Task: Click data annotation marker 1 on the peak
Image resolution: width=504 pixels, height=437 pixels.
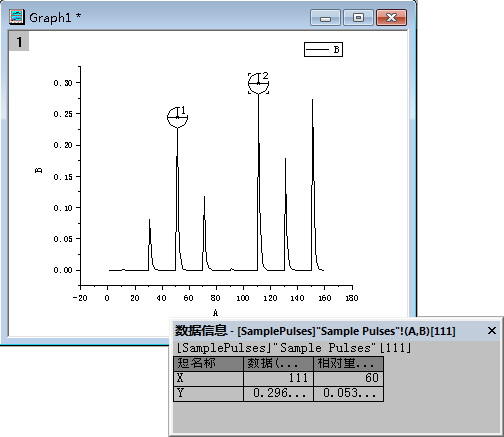Action: (x=177, y=117)
